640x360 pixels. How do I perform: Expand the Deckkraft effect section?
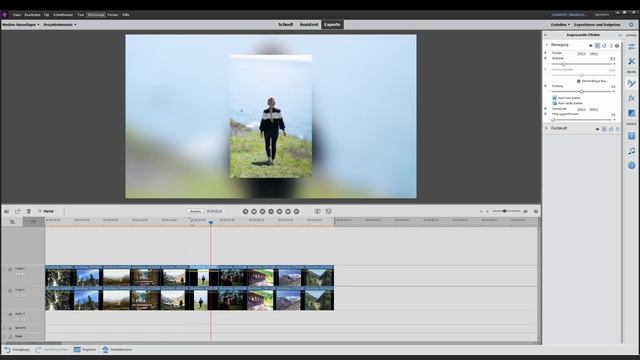click(x=546, y=128)
